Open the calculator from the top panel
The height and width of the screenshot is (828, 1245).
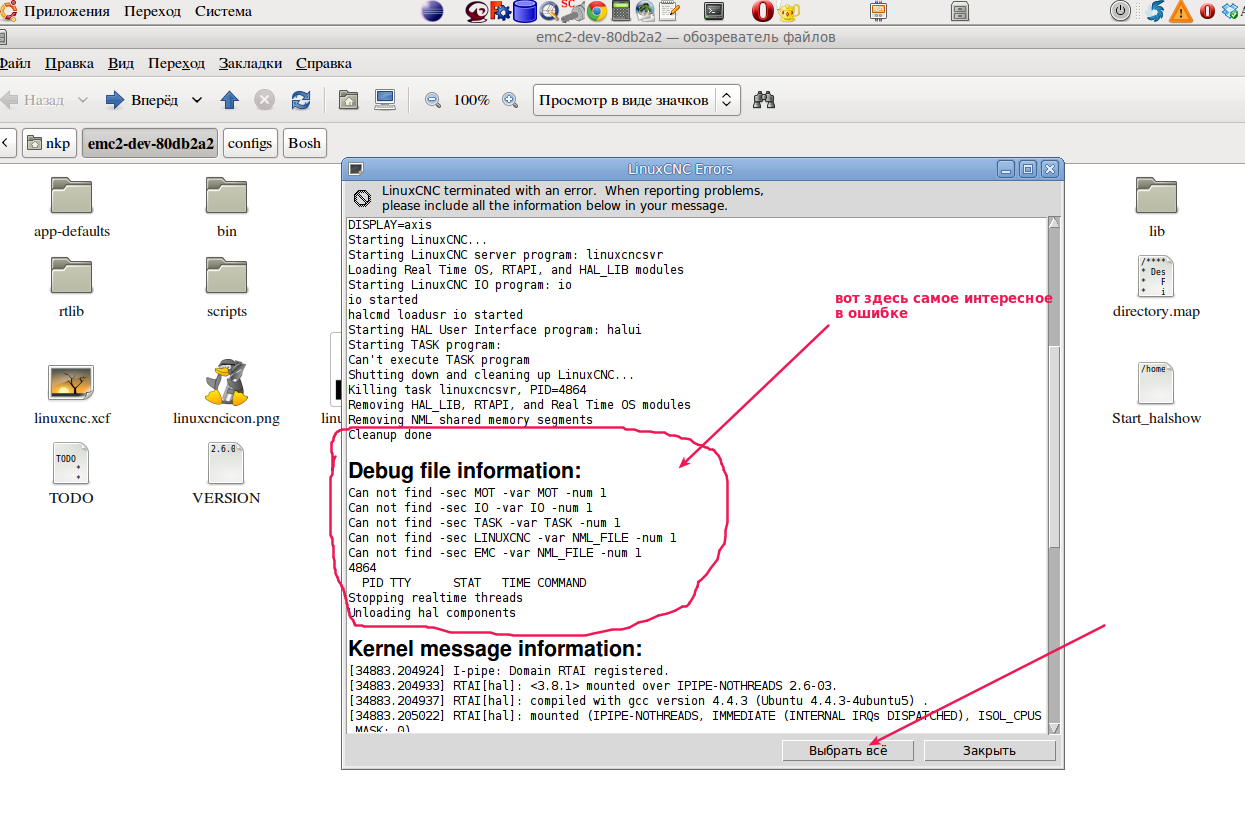621,12
